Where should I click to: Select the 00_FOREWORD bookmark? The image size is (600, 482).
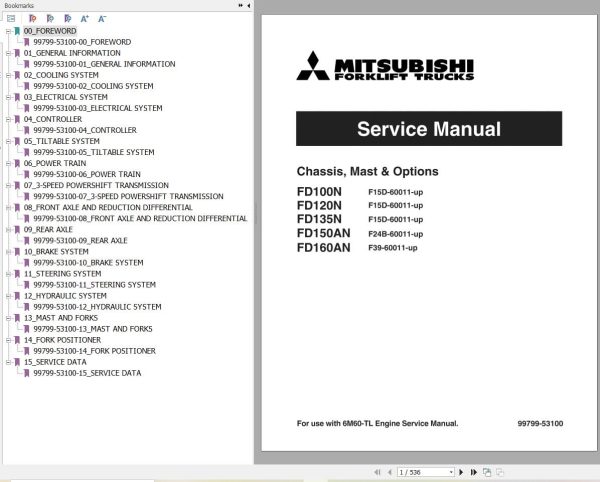pyautogui.click(x=50, y=31)
